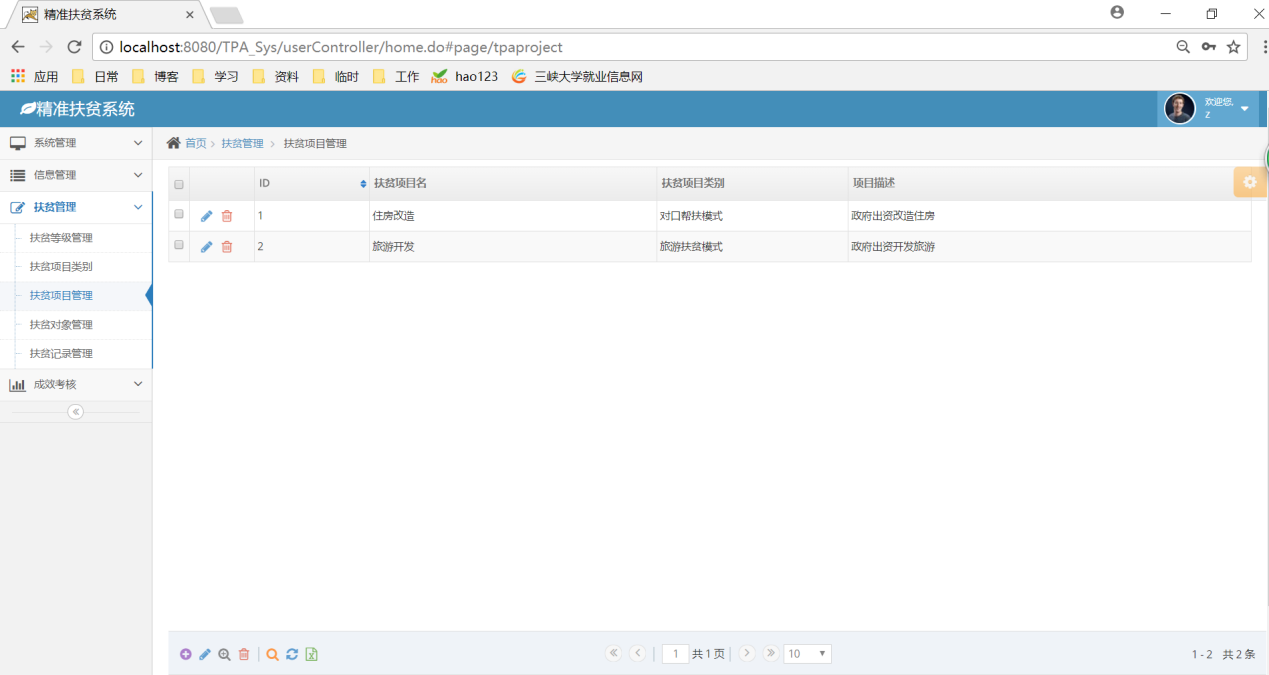Click the footer refresh grid icon
Screen dimensions: 1269x675
click(292, 654)
